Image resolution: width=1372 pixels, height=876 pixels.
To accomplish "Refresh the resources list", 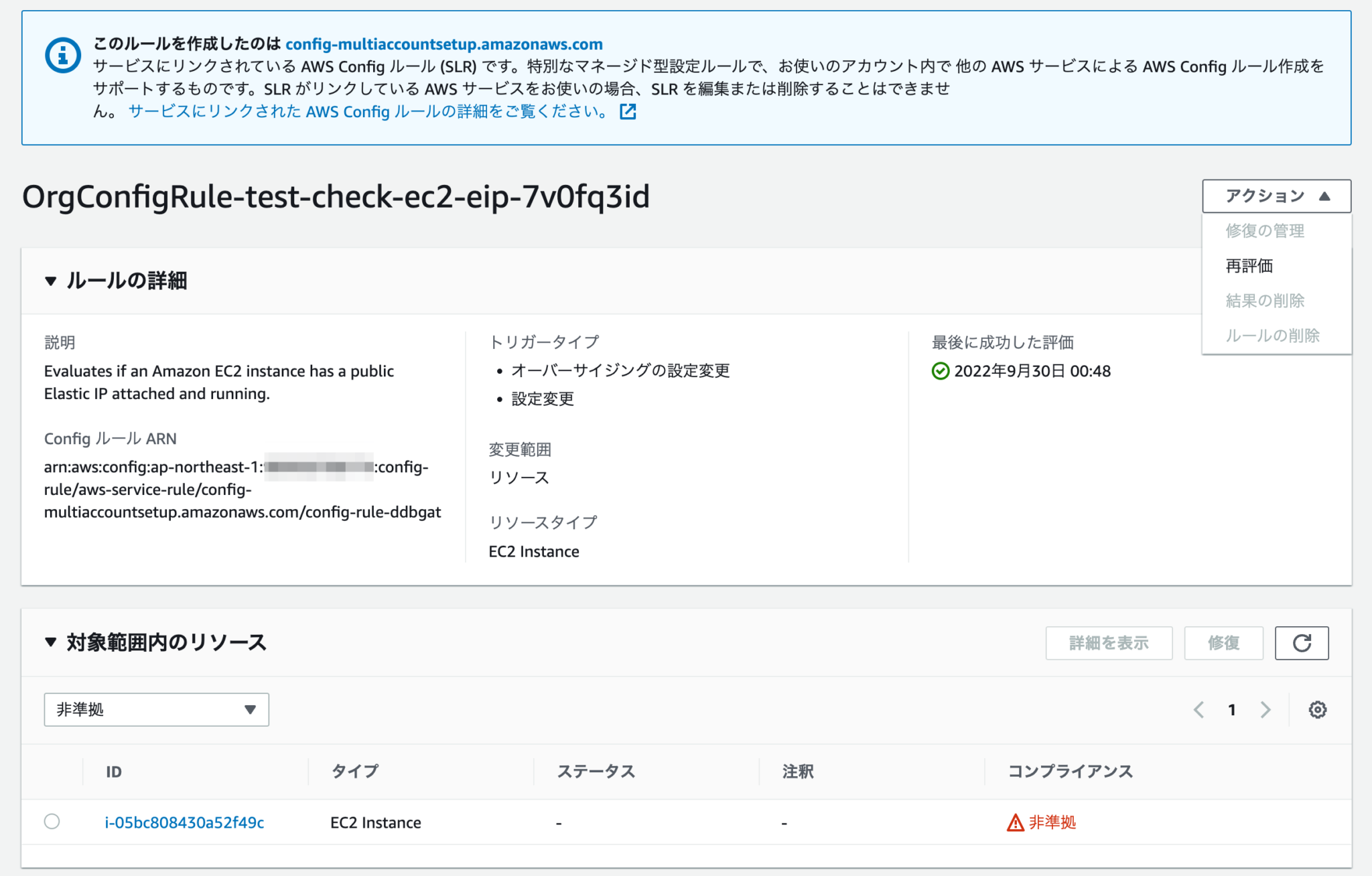I will tap(1302, 643).
